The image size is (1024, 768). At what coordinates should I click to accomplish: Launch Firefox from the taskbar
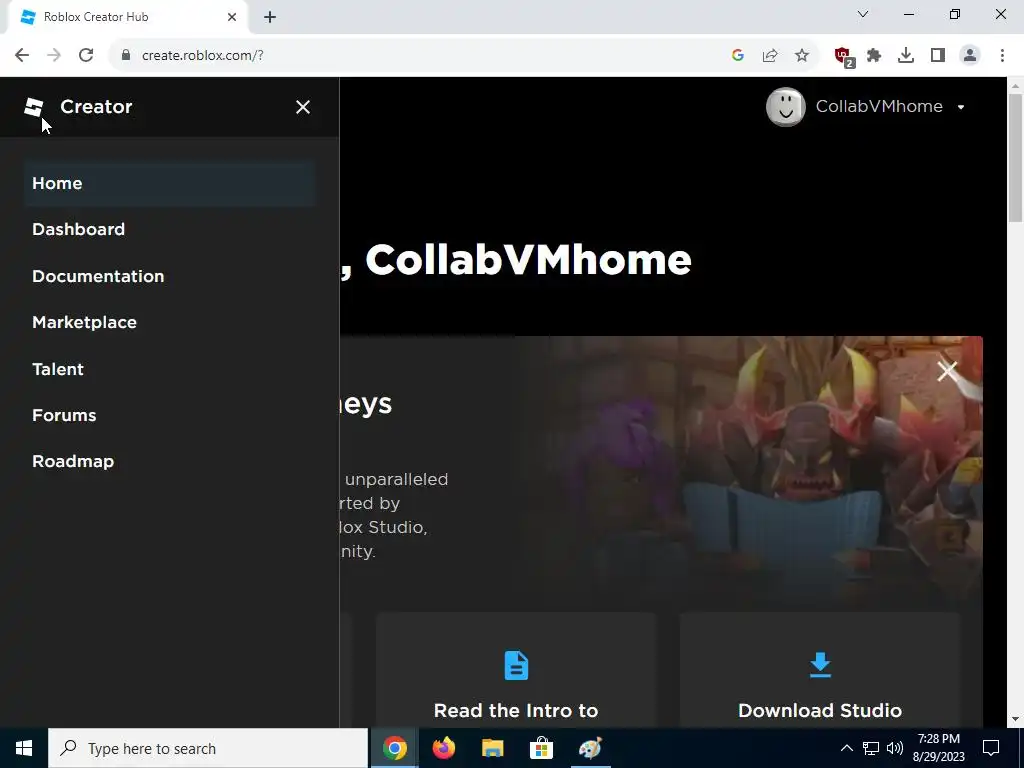tap(443, 748)
